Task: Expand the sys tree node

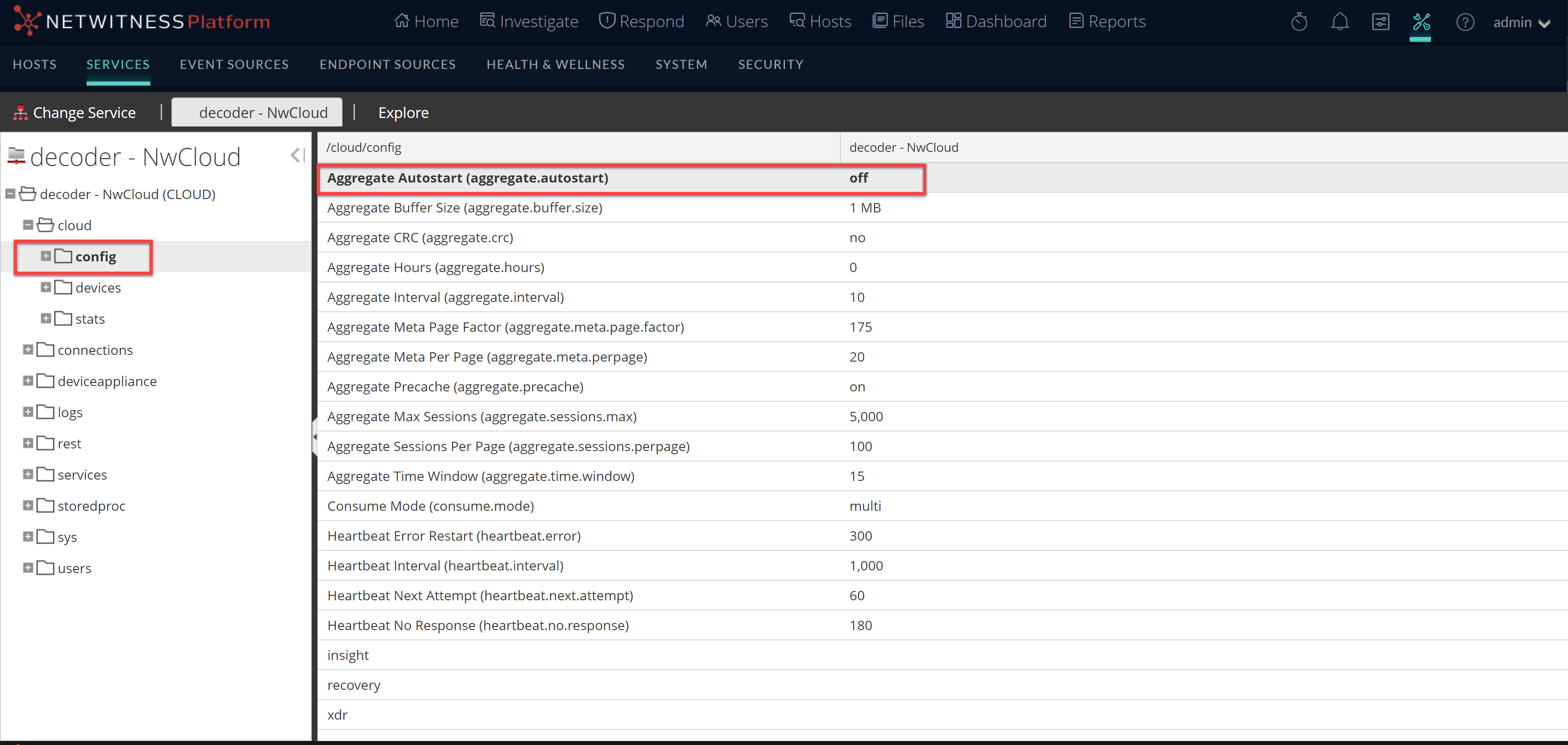Action: [28, 536]
